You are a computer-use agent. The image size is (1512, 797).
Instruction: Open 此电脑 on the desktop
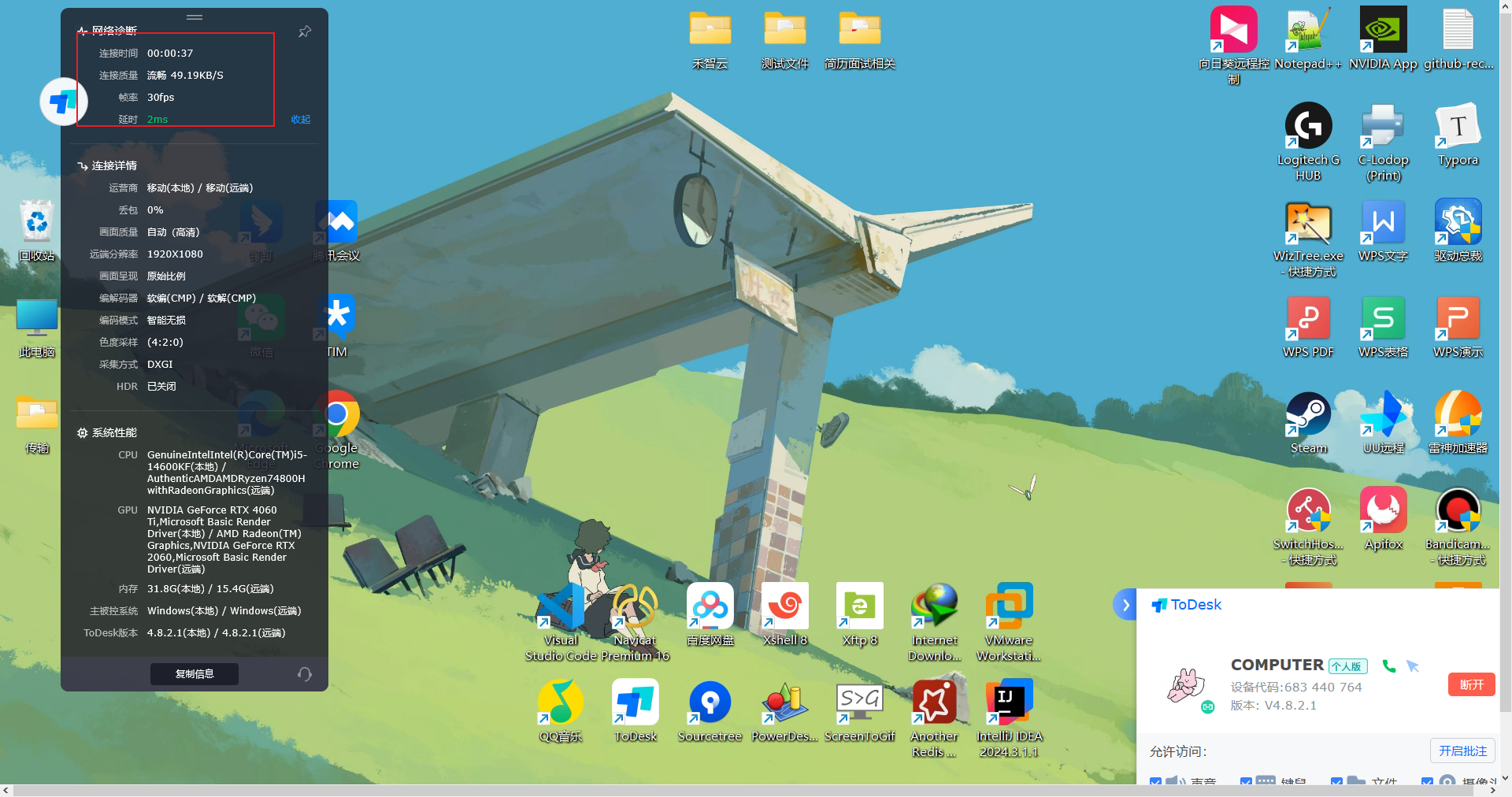tap(36, 328)
